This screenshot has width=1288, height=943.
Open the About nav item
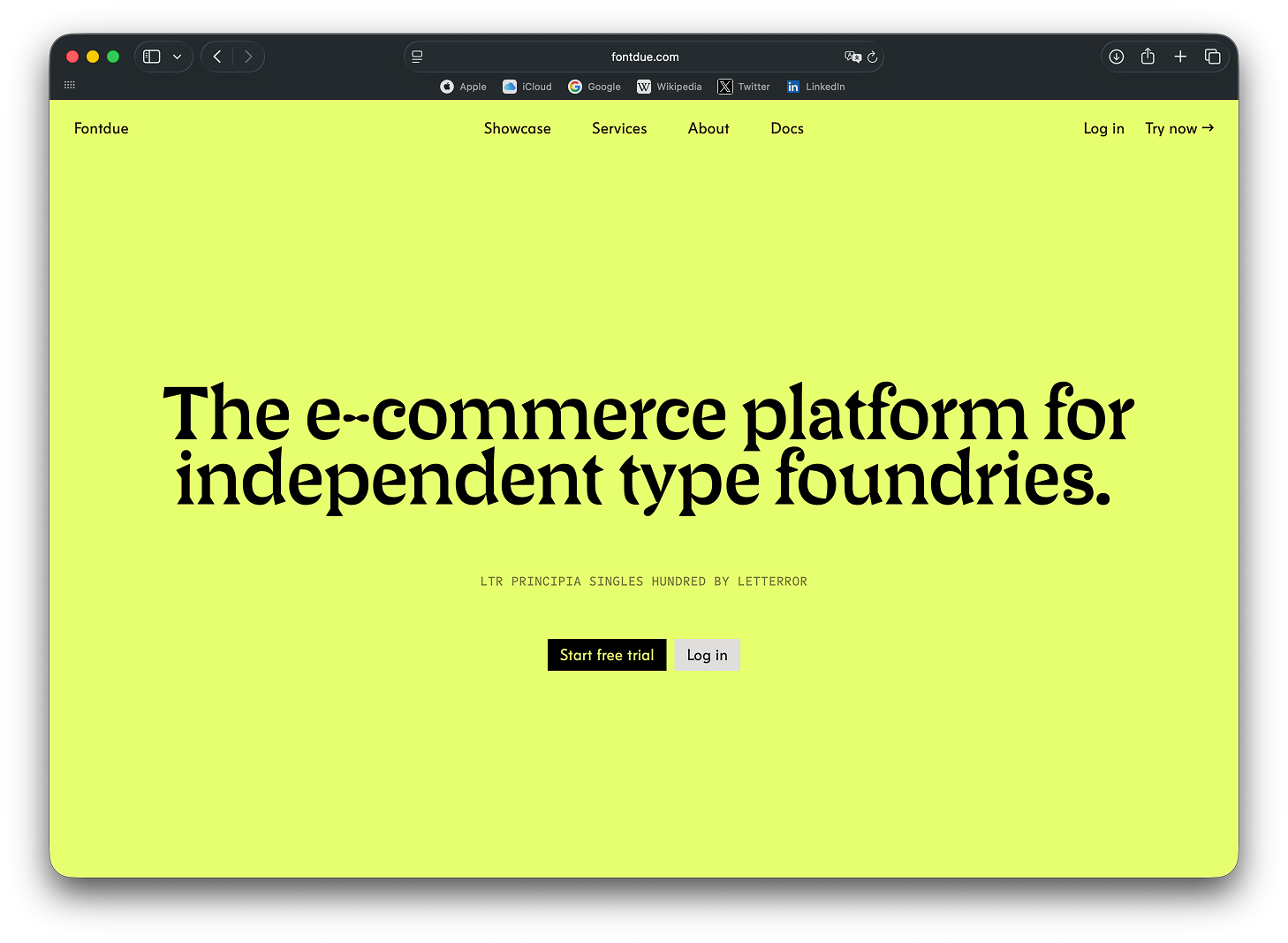(x=708, y=128)
